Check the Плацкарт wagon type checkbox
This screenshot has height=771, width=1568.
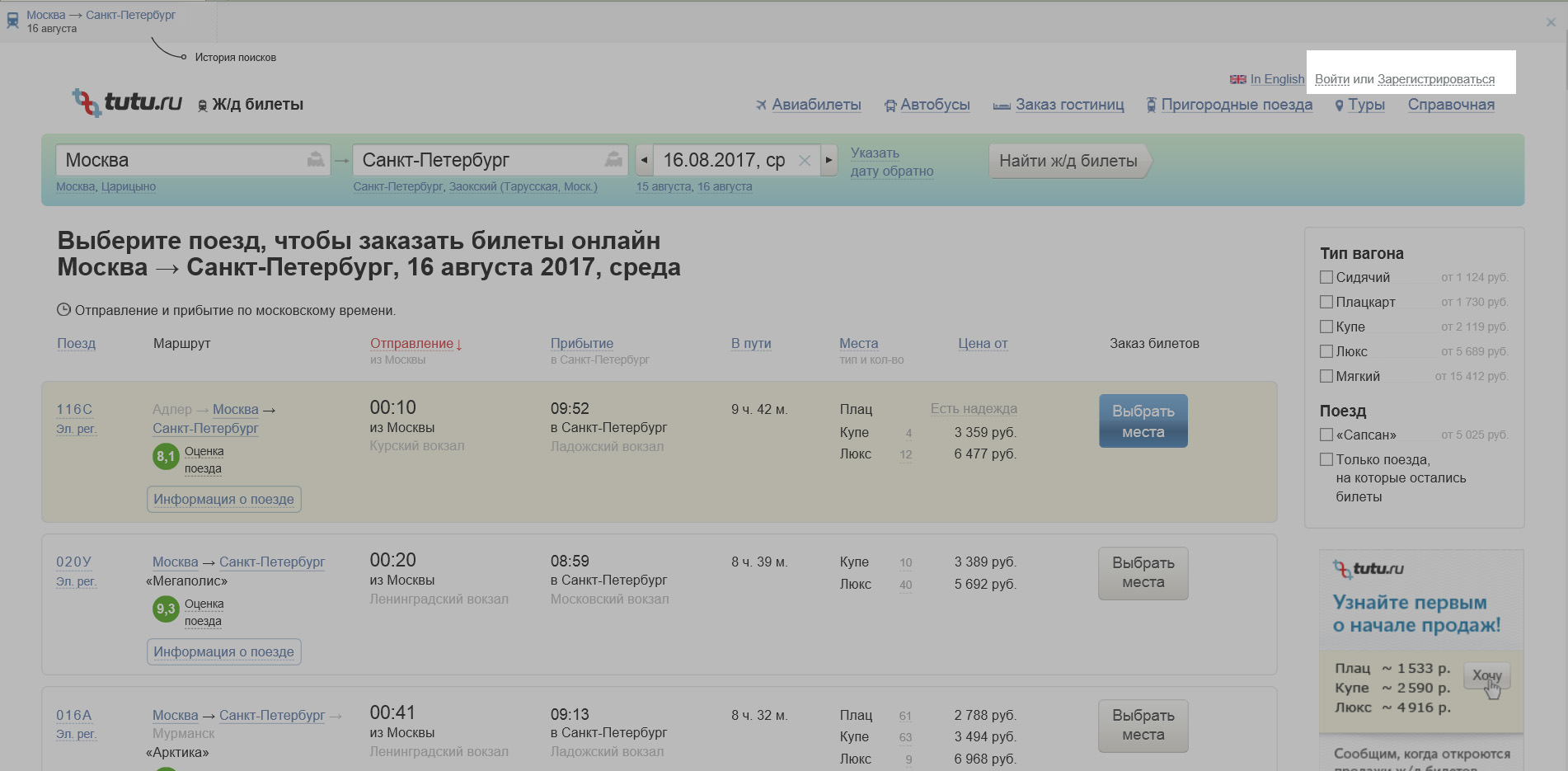pos(1326,303)
